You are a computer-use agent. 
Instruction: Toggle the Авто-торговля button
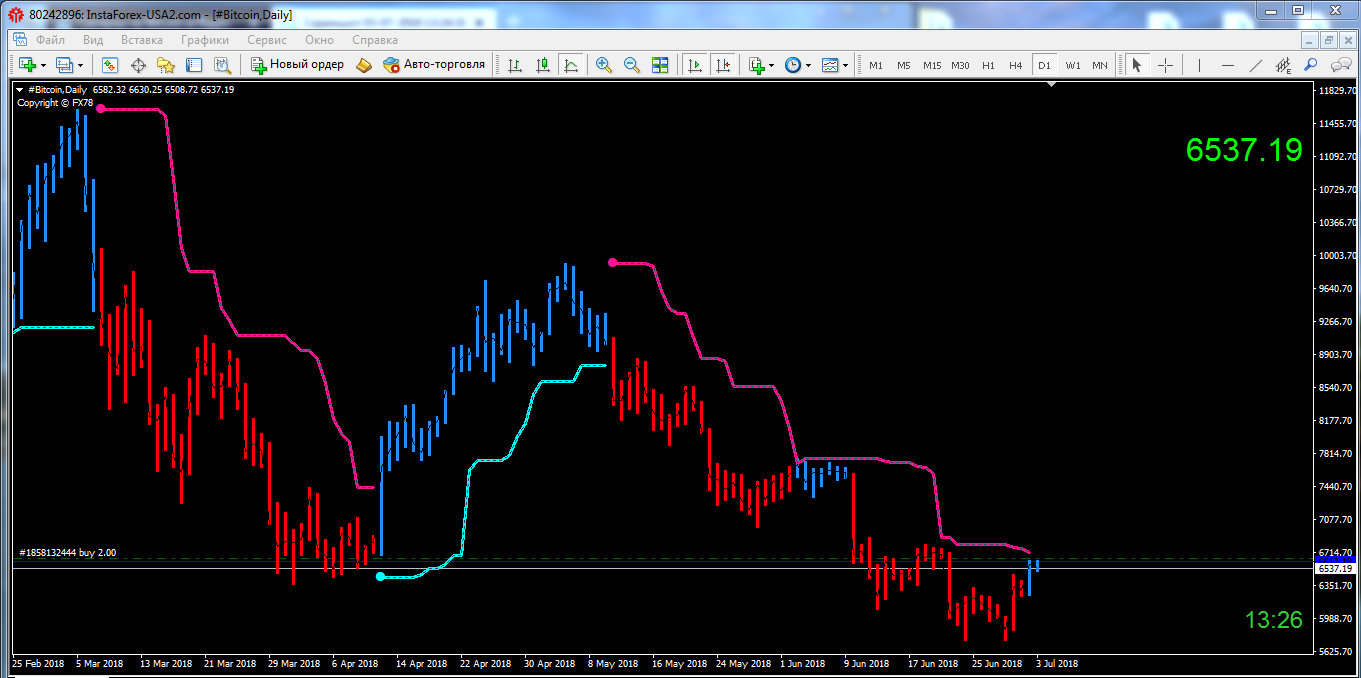(x=434, y=65)
